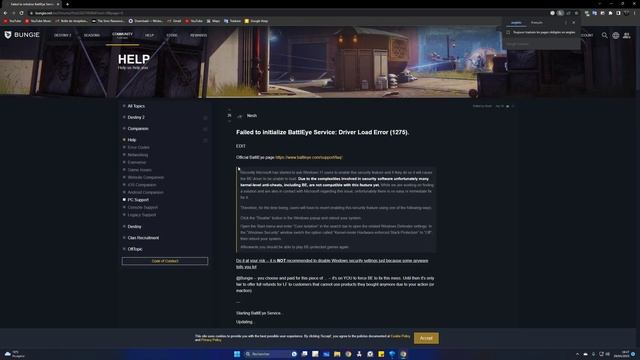Select the Legacy Support subcategory
The height and width of the screenshot is (360, 640).
[x=142, y=215]
